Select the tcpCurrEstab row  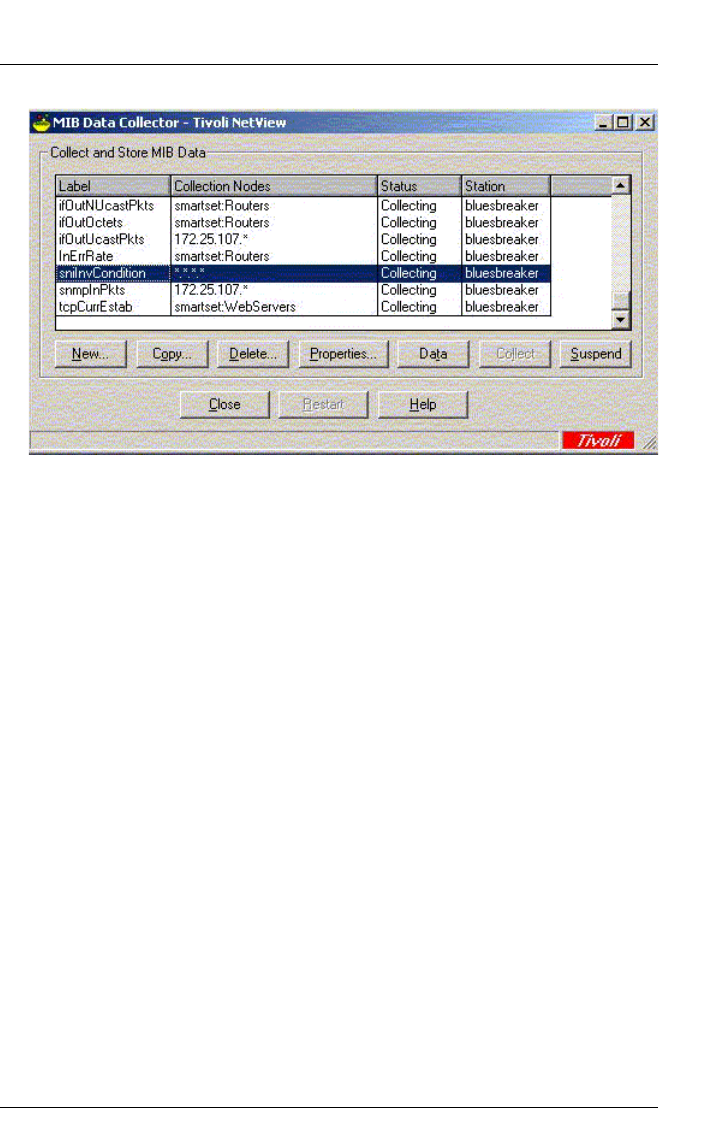(303, 307)
